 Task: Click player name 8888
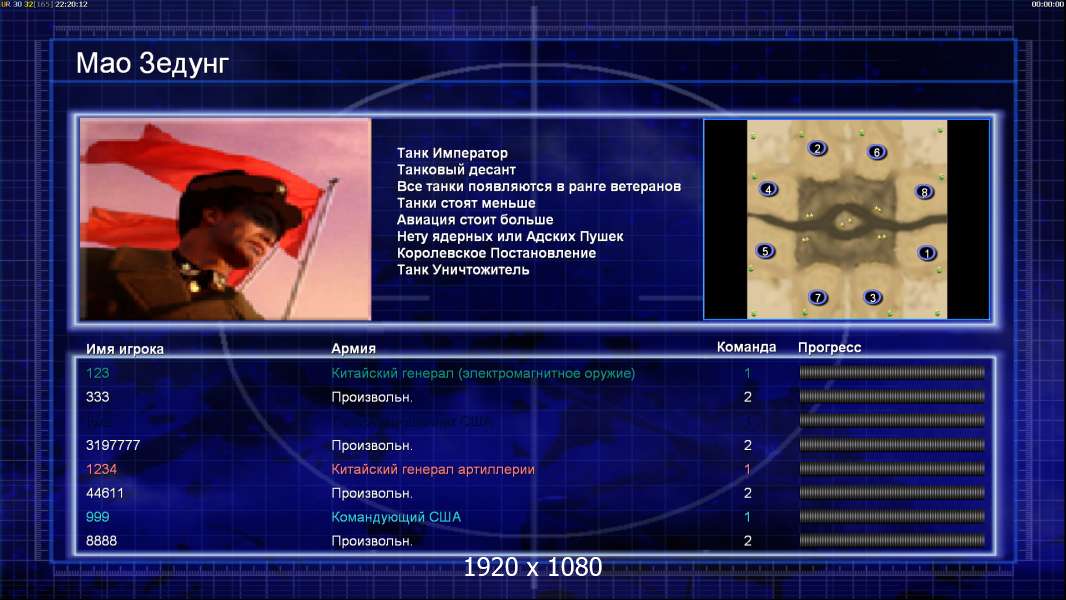point(101,541)
